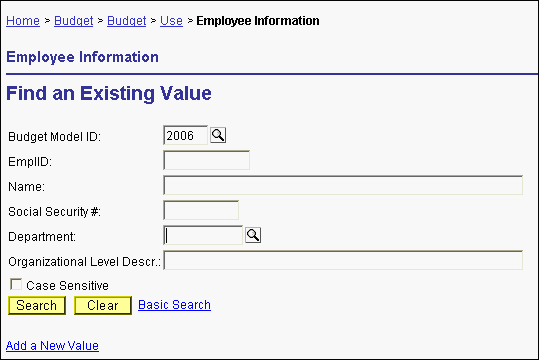Select the EmplID input field
Screen dimensions: 539x360
[207, 160]
